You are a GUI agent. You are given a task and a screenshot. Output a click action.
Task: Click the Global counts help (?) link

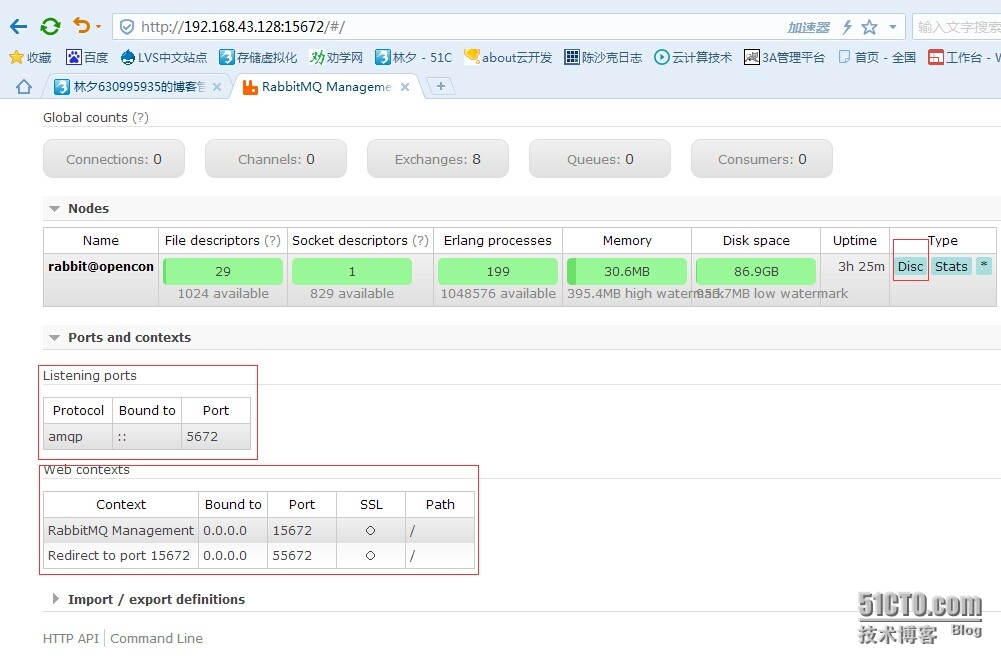tap(140, 117)
